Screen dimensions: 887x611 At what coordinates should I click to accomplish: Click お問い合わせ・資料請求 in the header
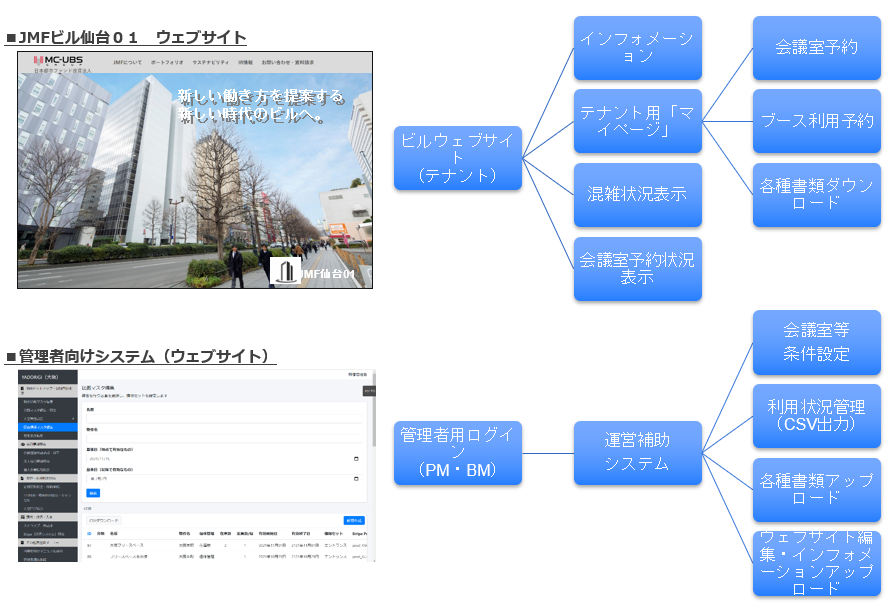(288, 61)
